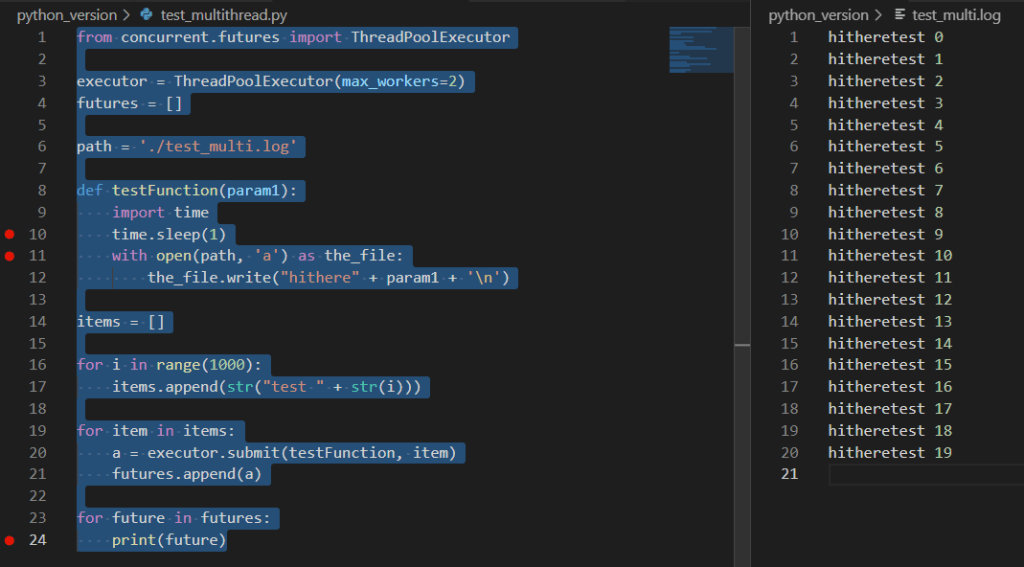Click the left editor's vertical scrollbar marker
The height and width of the screenshot is (567, 1024).
742,345
